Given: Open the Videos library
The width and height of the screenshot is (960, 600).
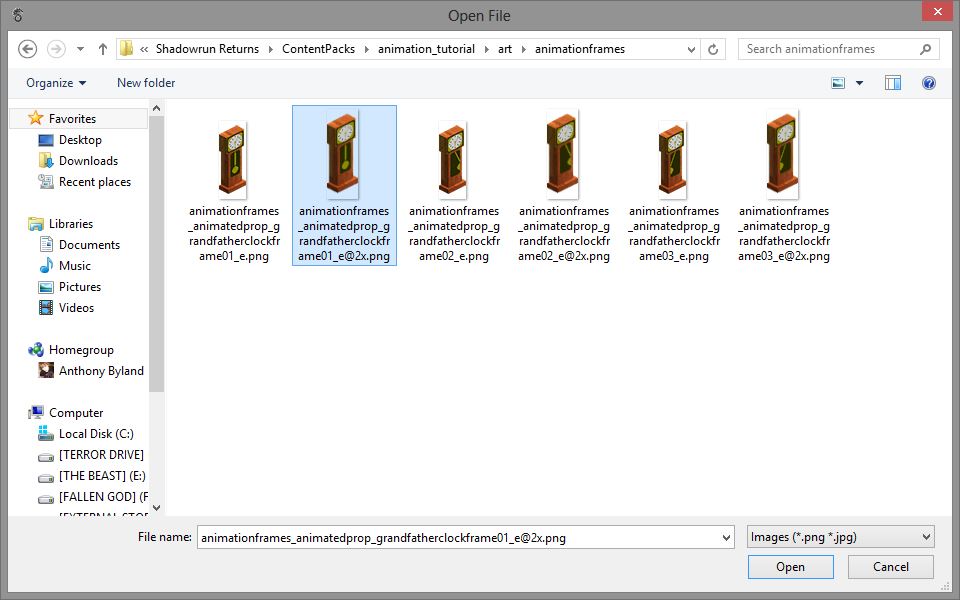Looking at the screenshot, I should tap(76, 308).
